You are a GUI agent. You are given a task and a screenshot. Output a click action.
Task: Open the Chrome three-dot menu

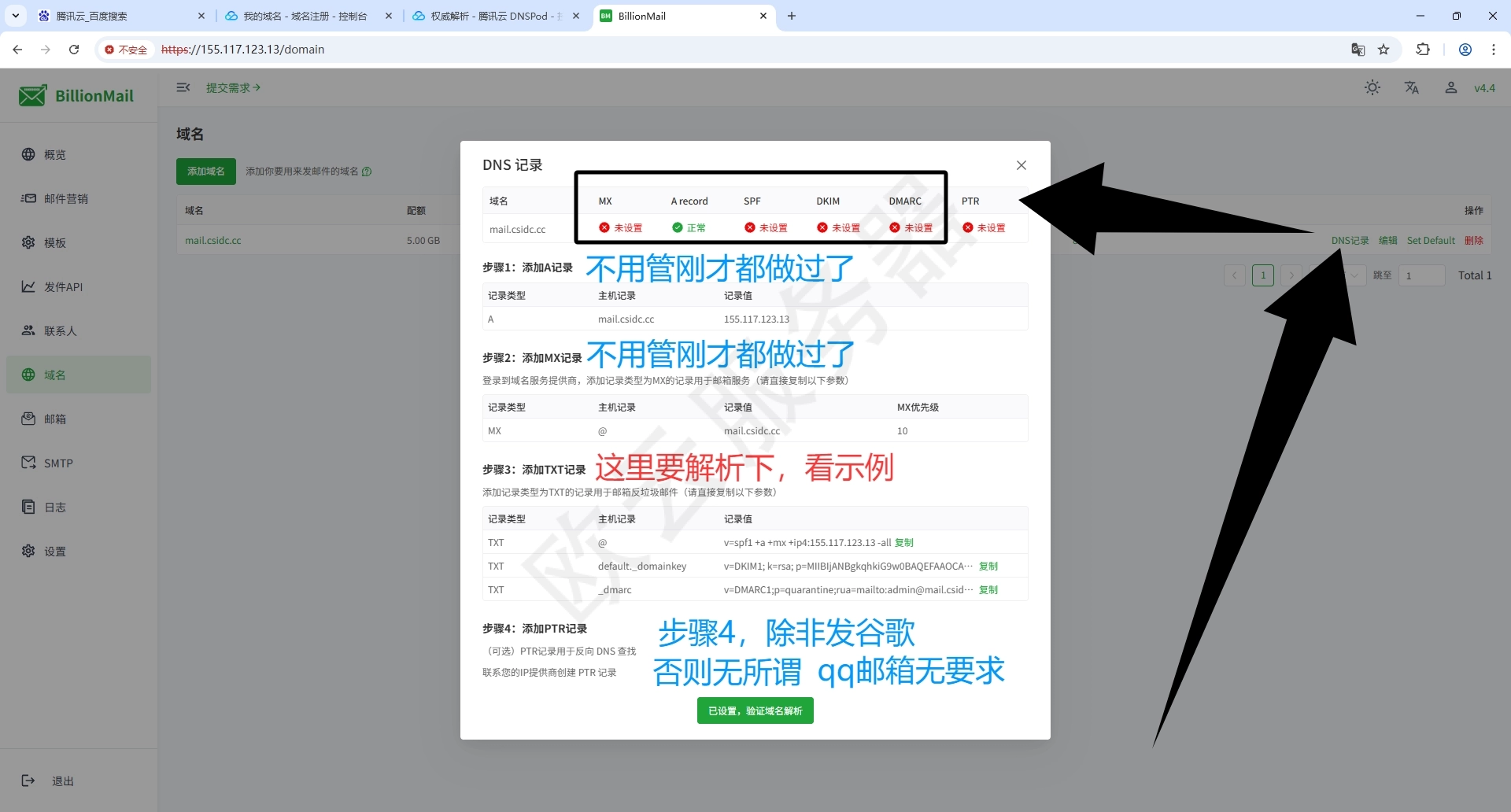pyautogui.click(x=1494, y=50)
